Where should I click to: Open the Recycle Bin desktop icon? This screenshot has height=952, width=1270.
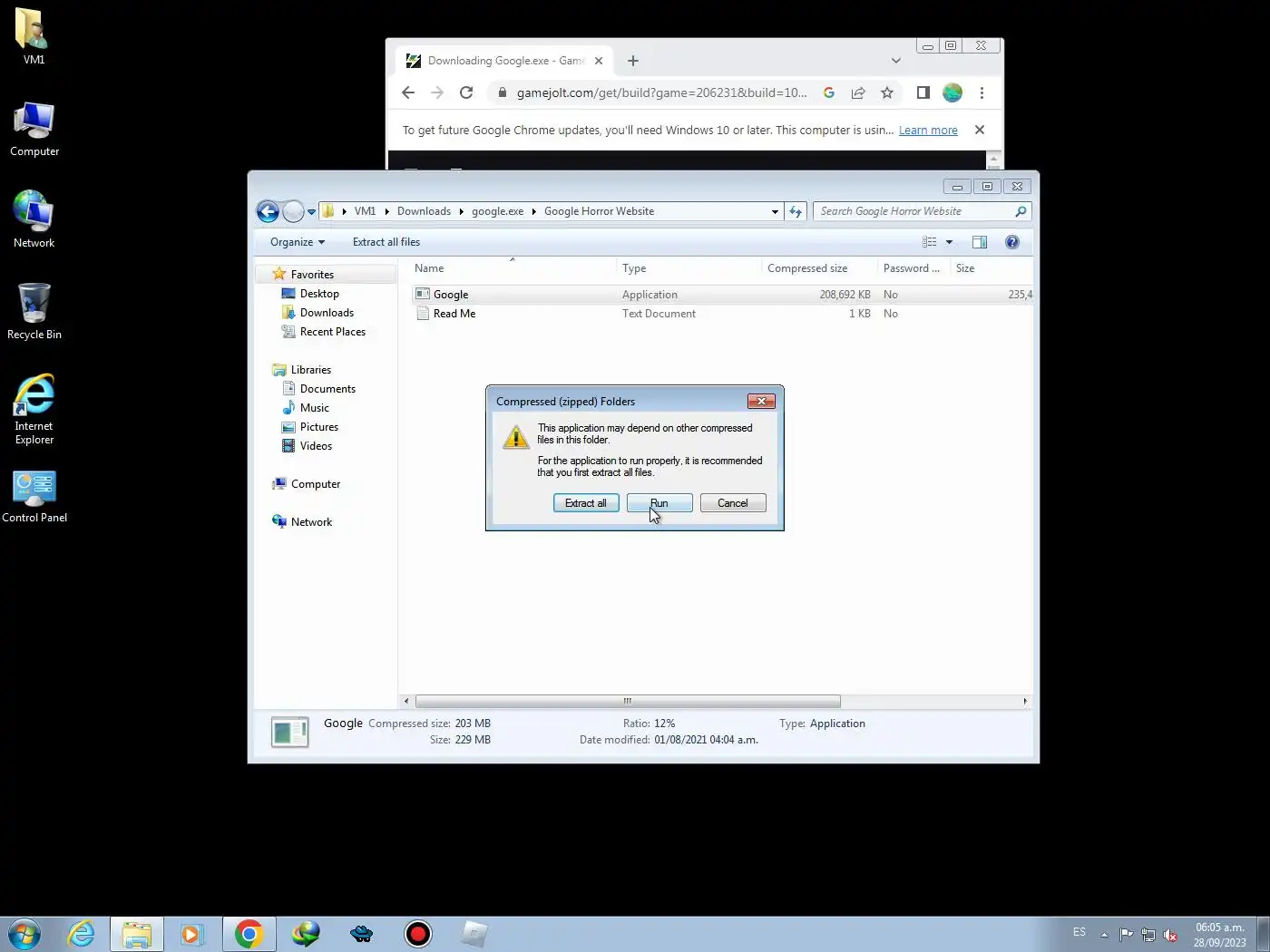(x=34, y=311)
